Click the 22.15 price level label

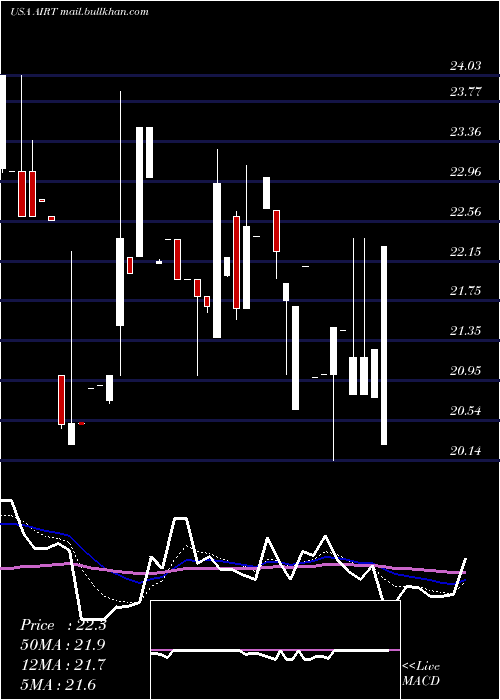pyautogui.click(x=466, y=251)
